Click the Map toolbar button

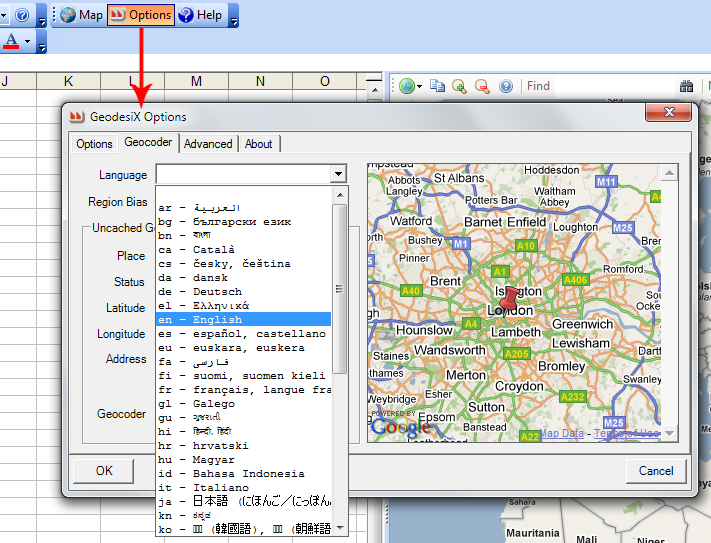click(x=81, y=15)
